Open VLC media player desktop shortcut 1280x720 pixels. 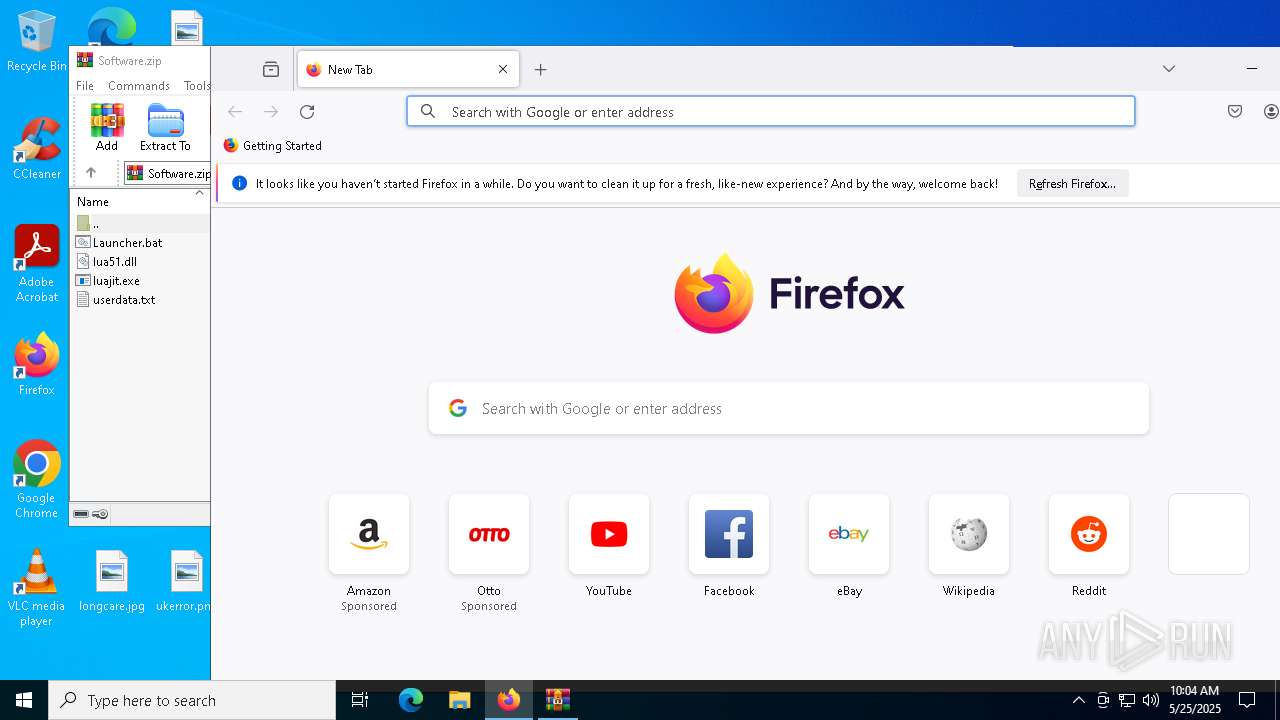36,588
